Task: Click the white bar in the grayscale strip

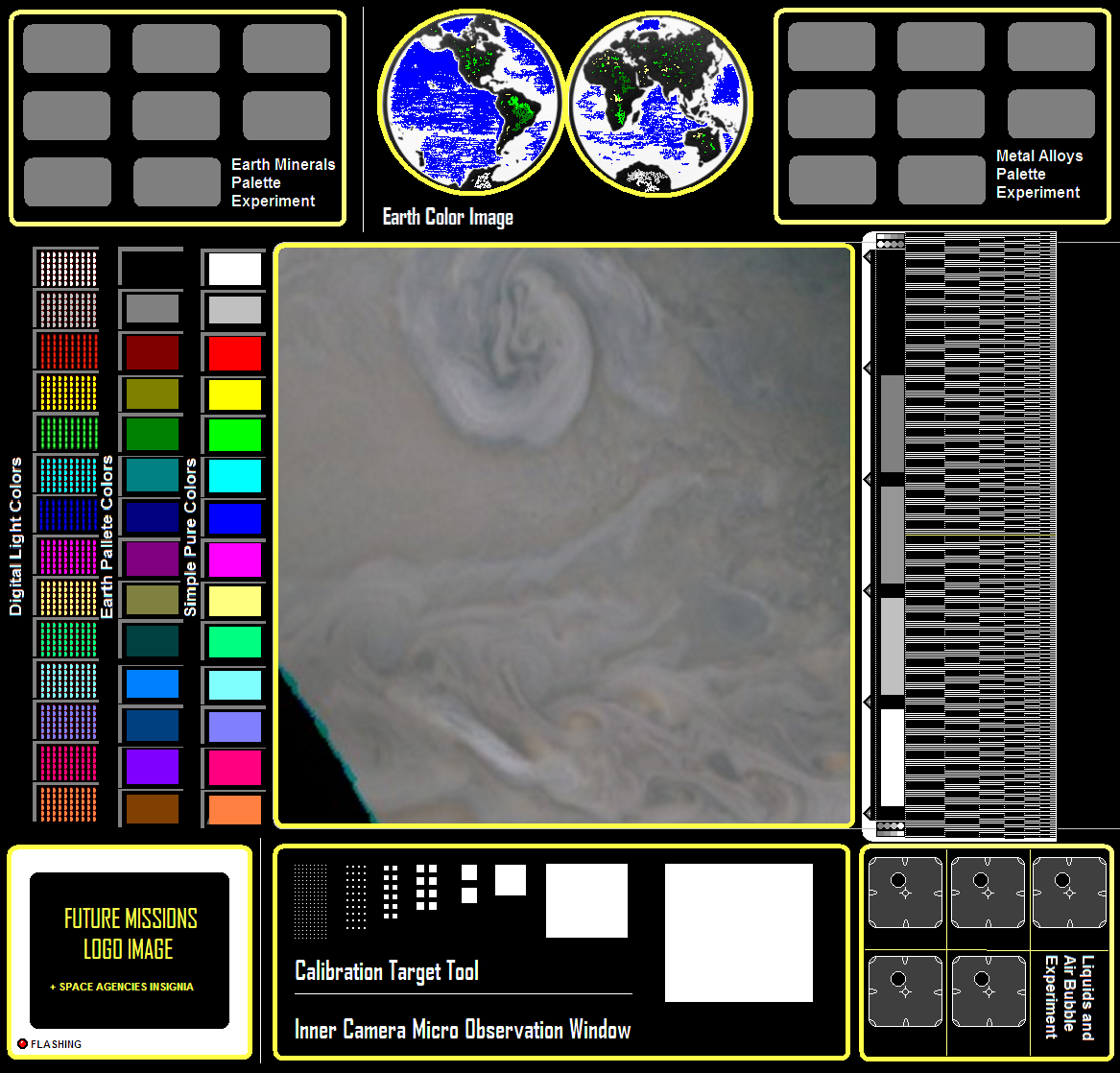Action: (x=893, y=757)
